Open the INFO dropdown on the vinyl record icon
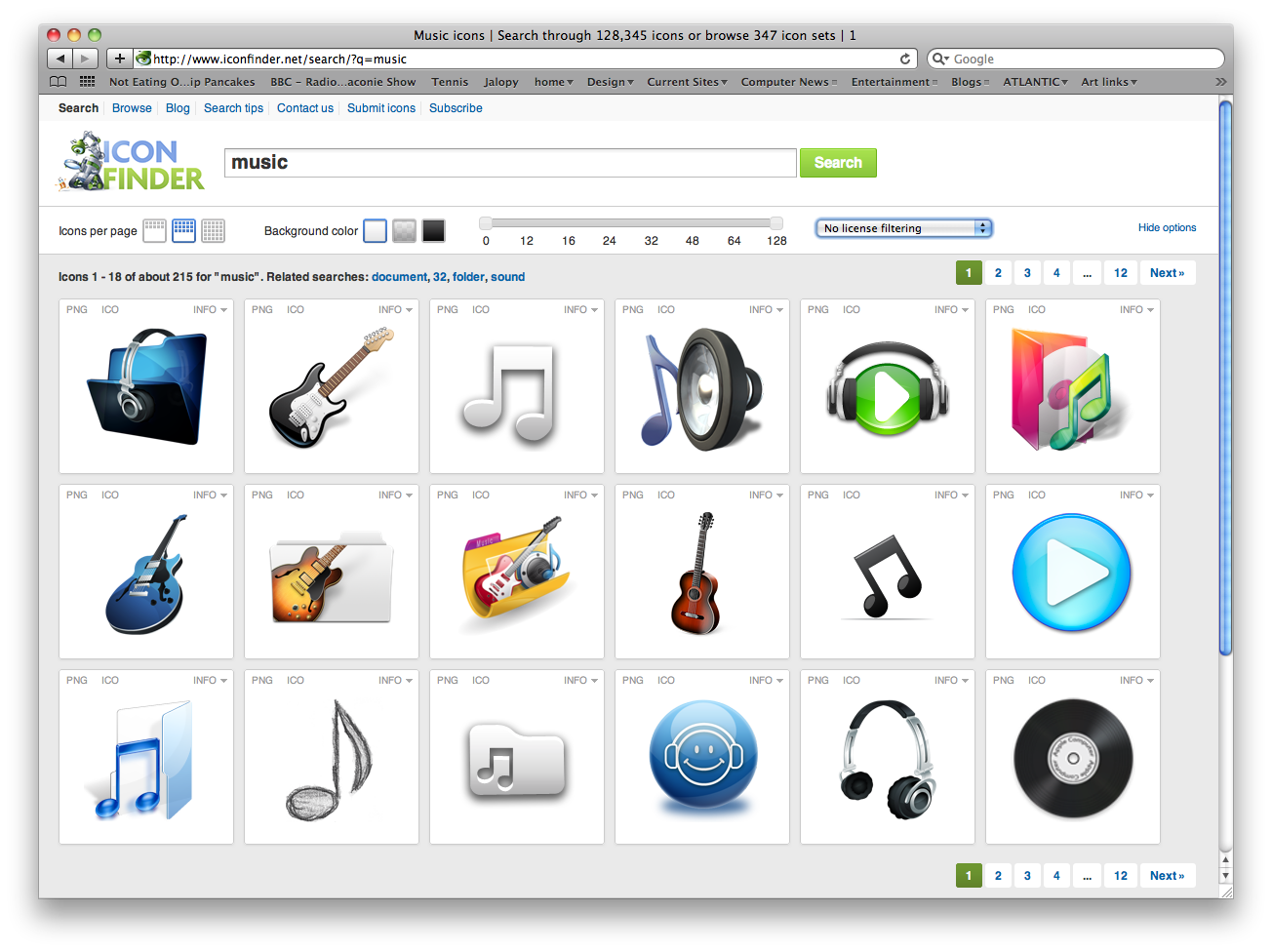 point(1135,680)
